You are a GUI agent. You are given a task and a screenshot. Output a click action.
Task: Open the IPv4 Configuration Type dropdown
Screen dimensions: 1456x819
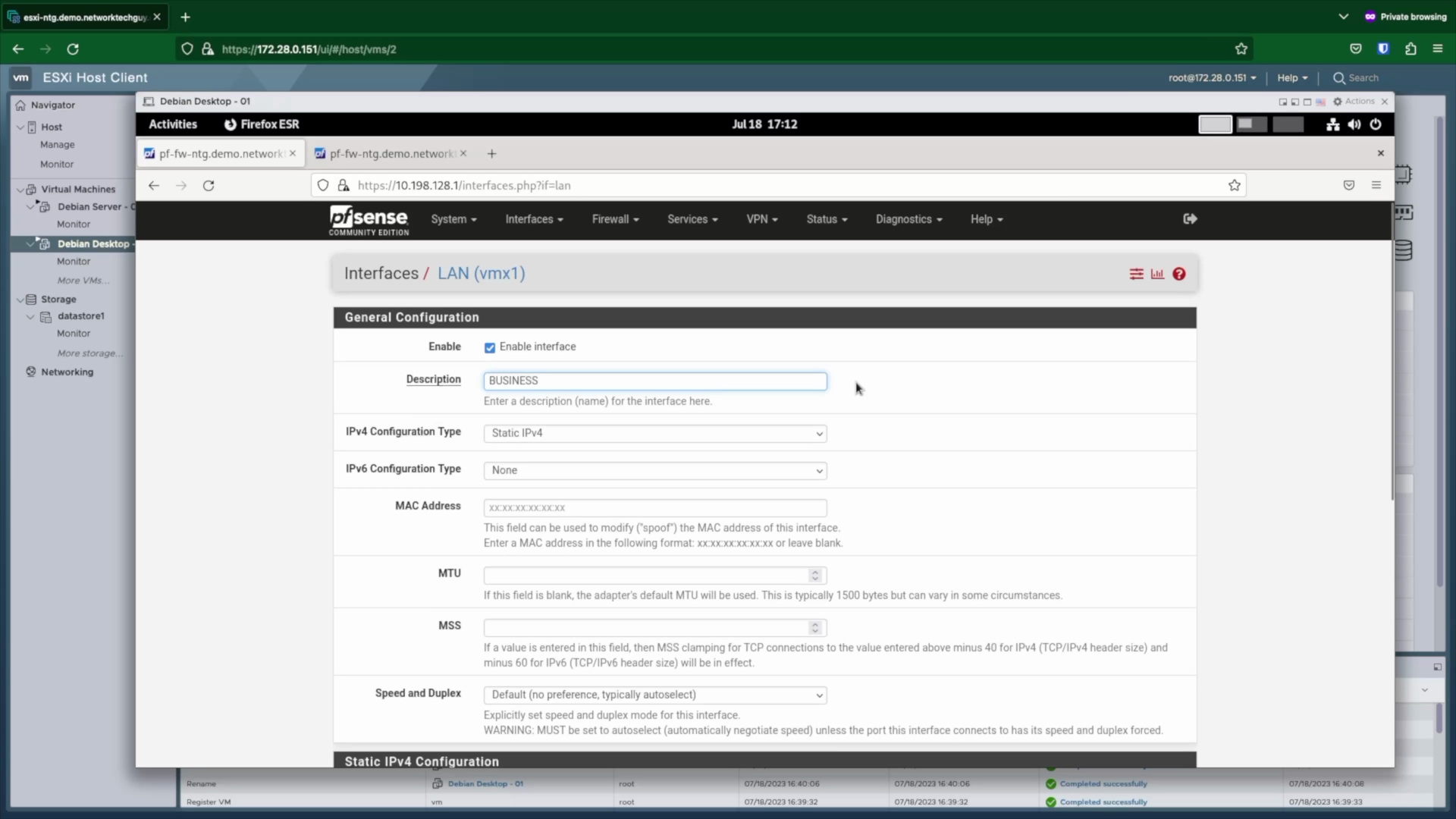(x=655, y=433)
